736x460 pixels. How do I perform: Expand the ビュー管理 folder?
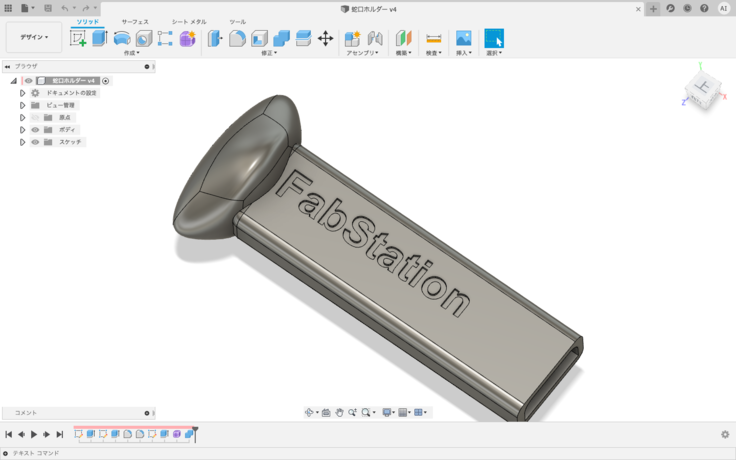[x=22, y=105]
